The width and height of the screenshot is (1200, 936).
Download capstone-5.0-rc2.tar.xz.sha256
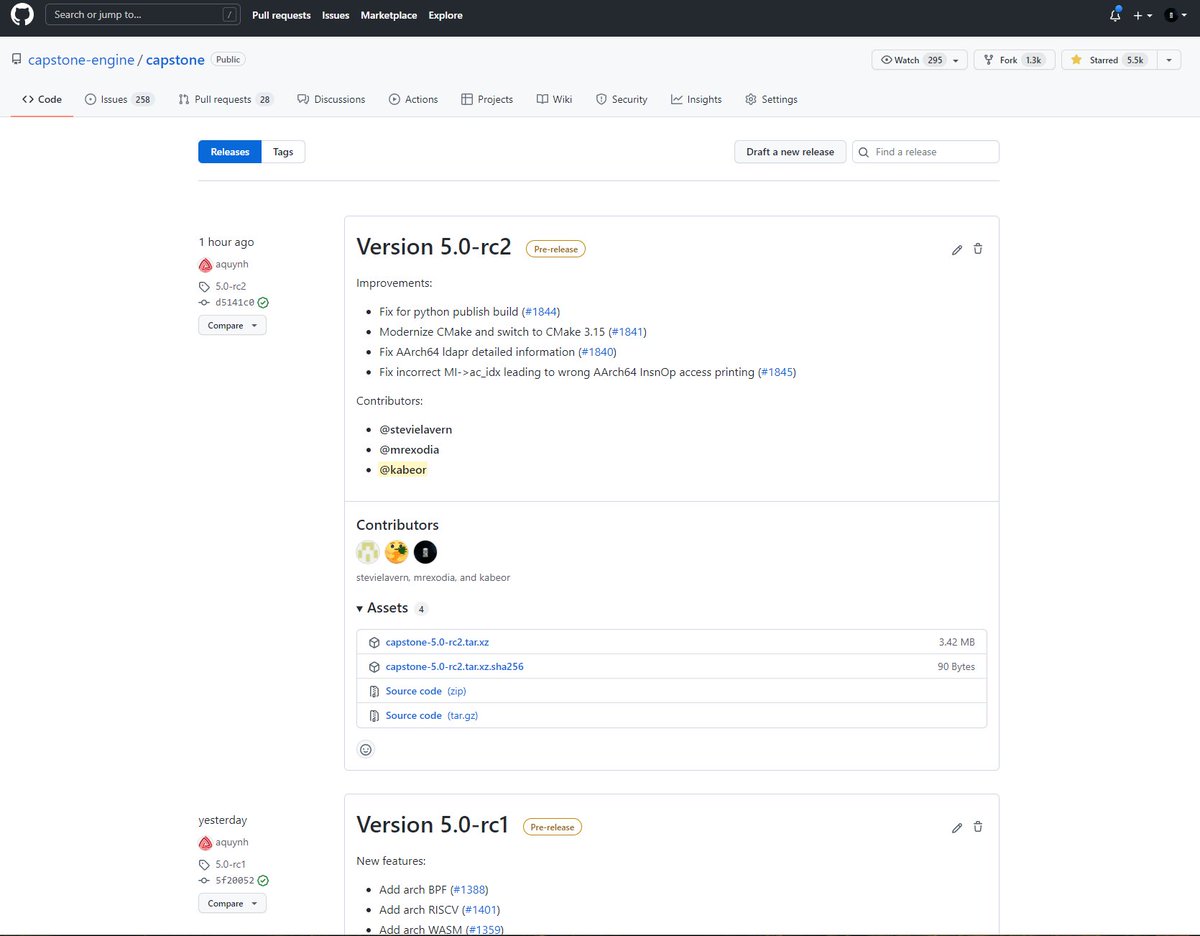[455, 666]
